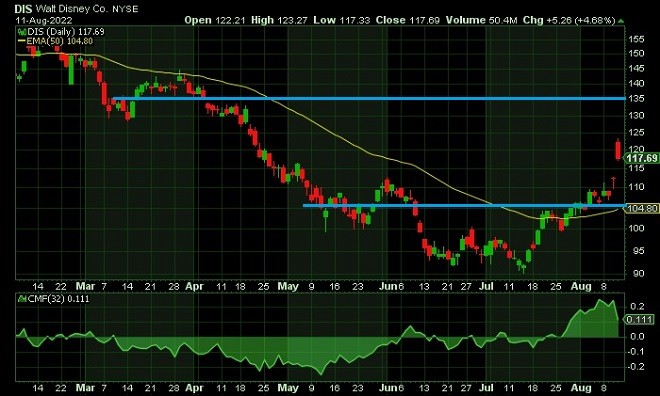Click the 145 price axis label
Image resolution: width=660 pixels, height=396 pixels.
coord(636,68)
